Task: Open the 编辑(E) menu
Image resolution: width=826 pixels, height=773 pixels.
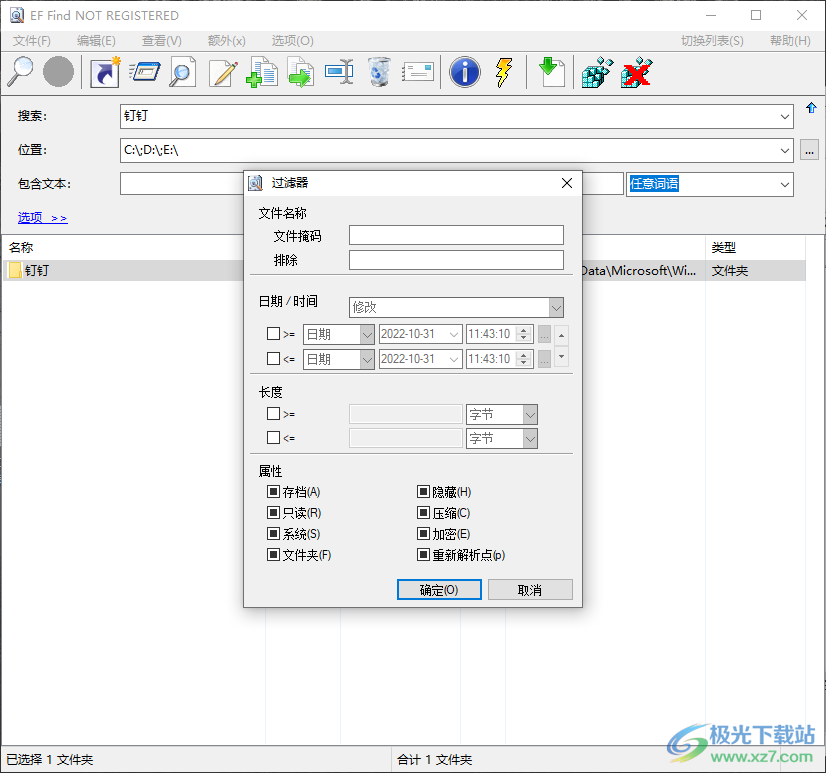Action: tap(96, 41)
